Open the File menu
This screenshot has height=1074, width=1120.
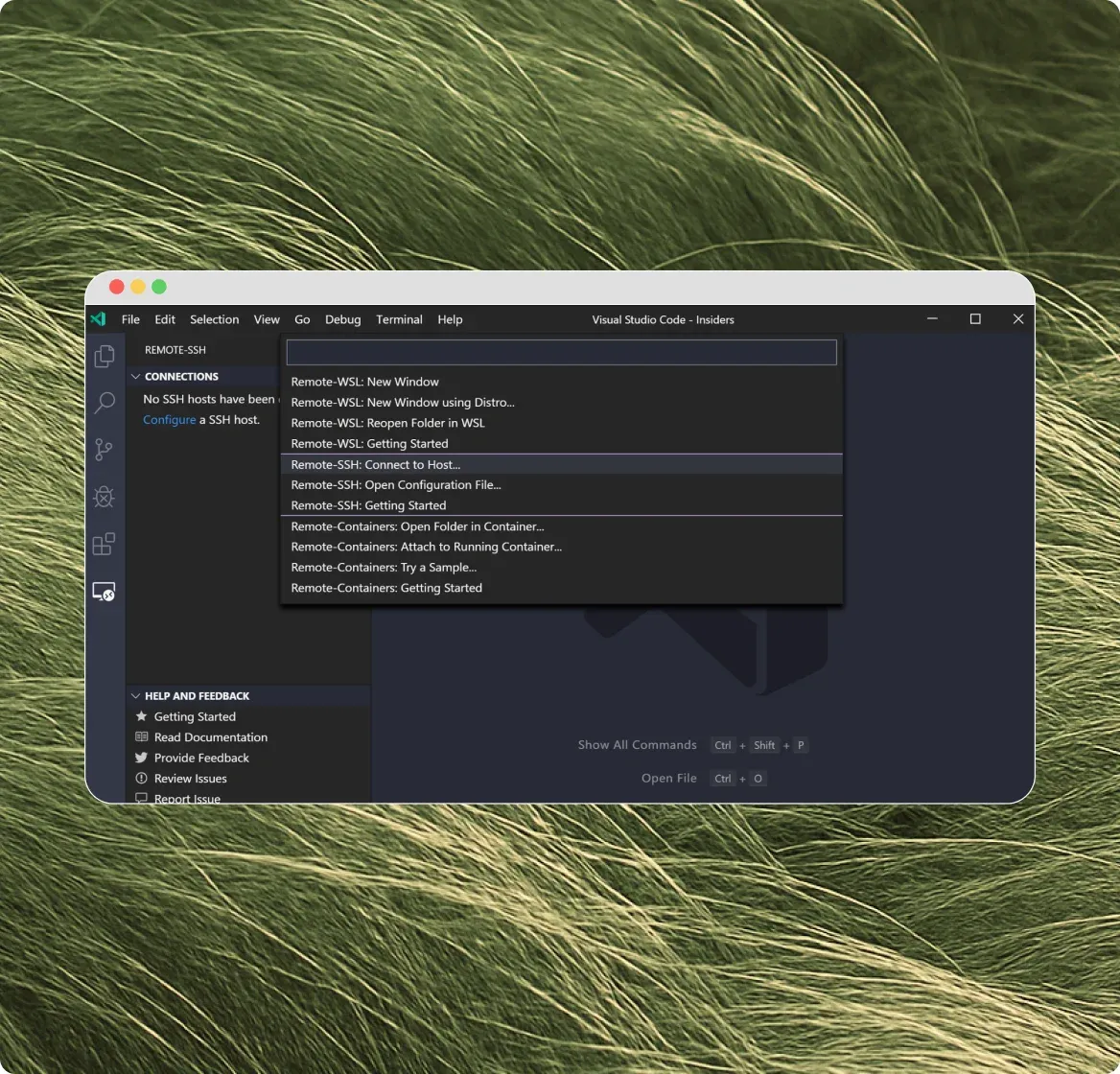point(130,319)
